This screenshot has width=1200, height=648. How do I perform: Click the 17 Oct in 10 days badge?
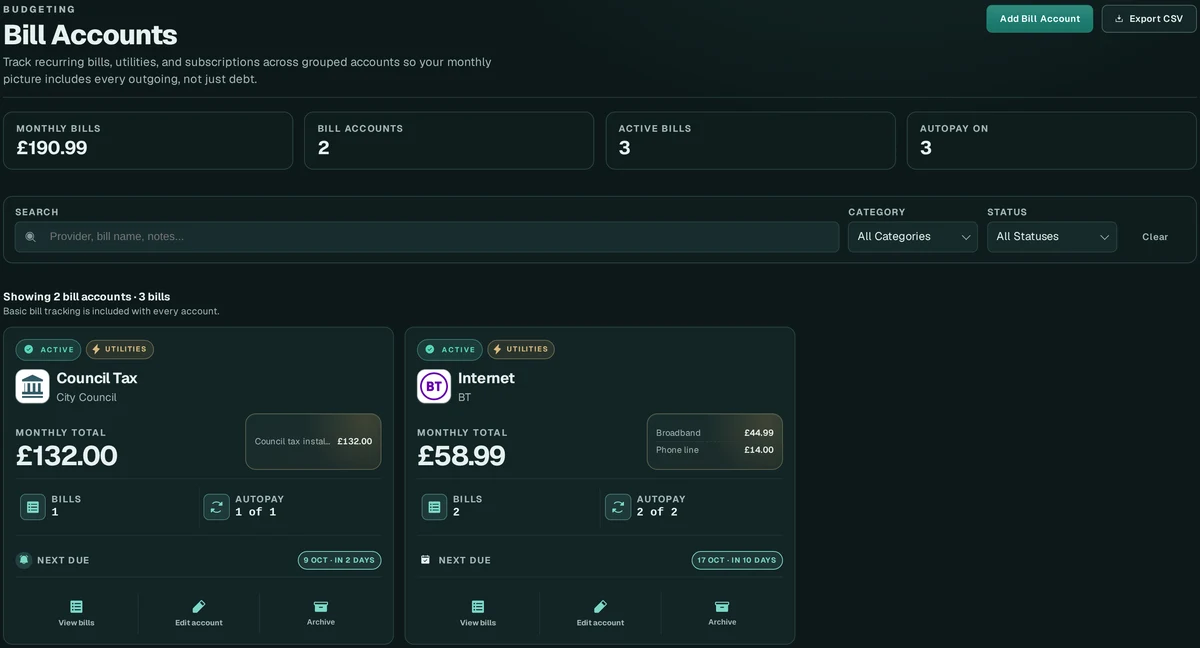[x=737, y=560]
